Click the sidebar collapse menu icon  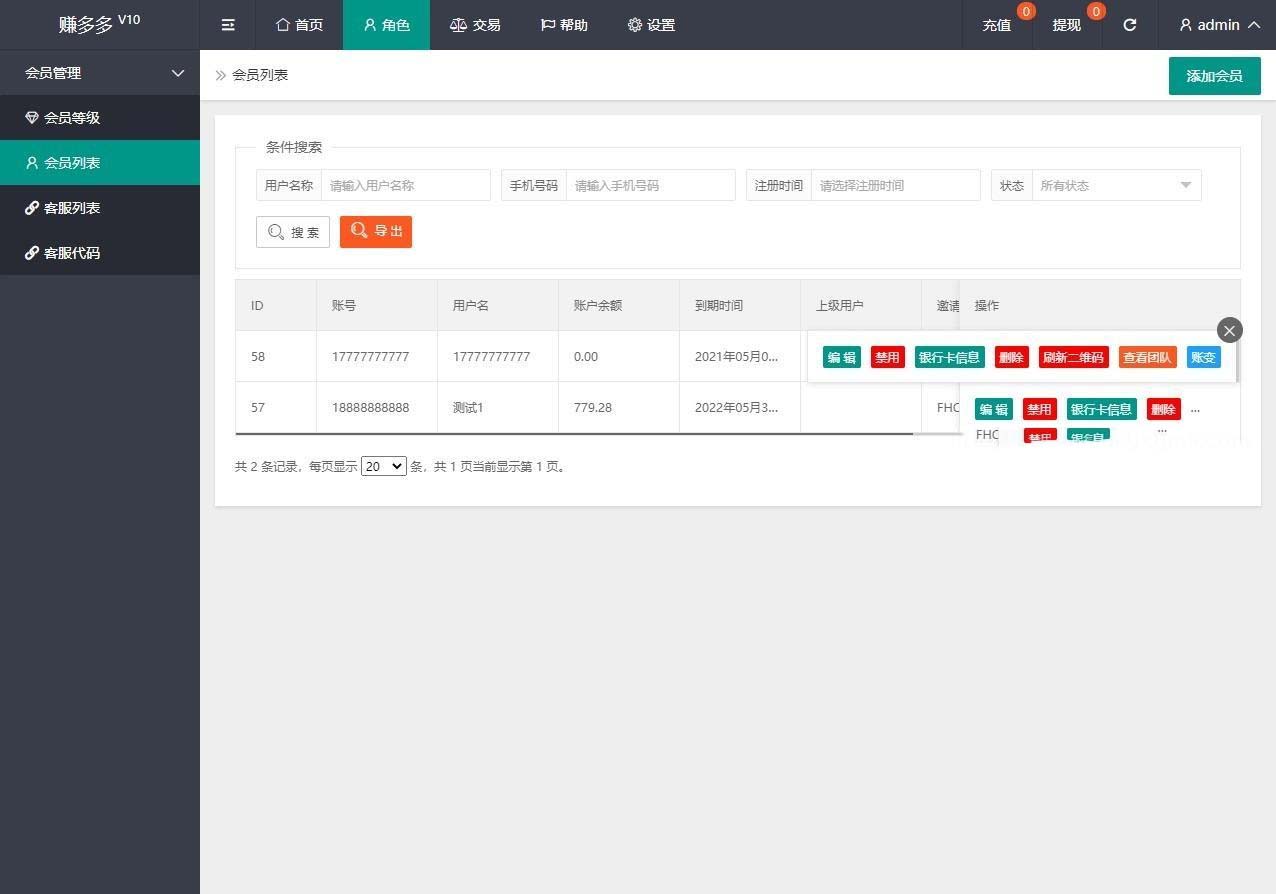[228, 25]
